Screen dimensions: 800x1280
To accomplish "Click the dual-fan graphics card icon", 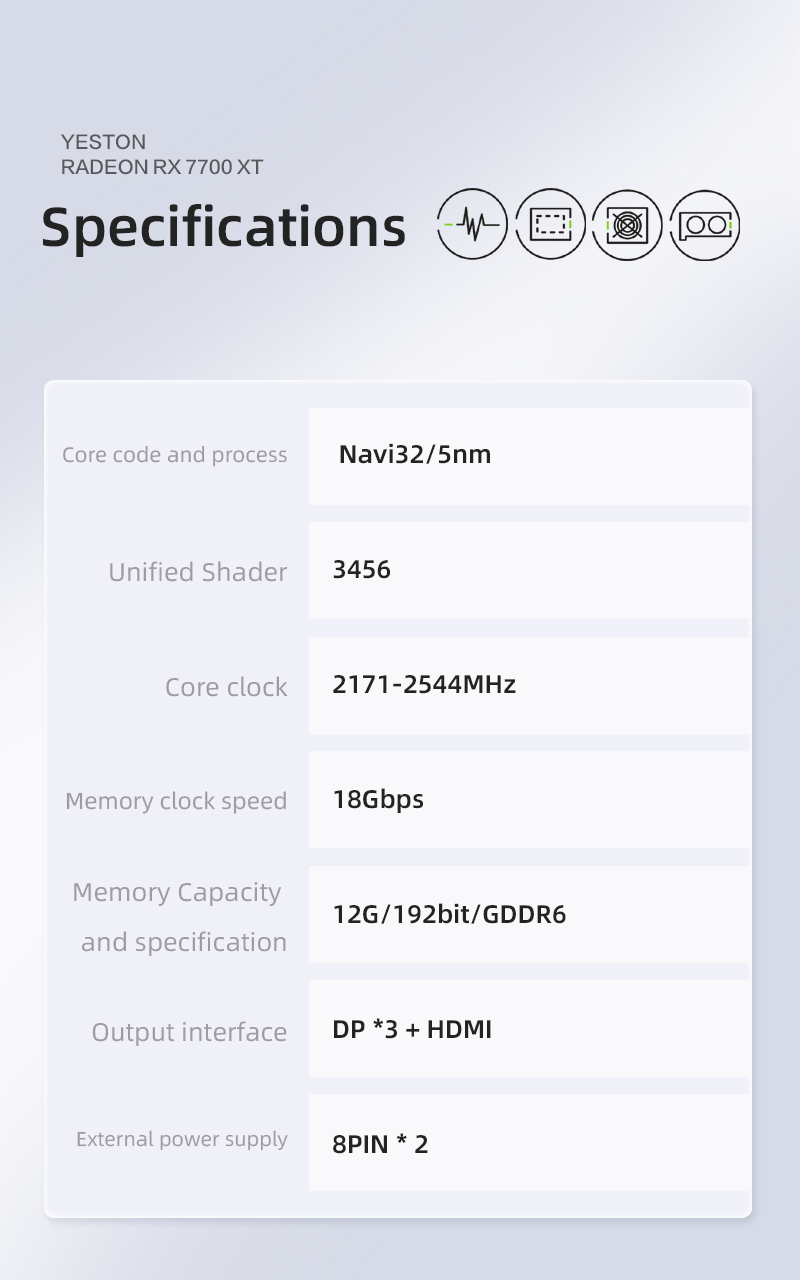I will click(705, 225).
